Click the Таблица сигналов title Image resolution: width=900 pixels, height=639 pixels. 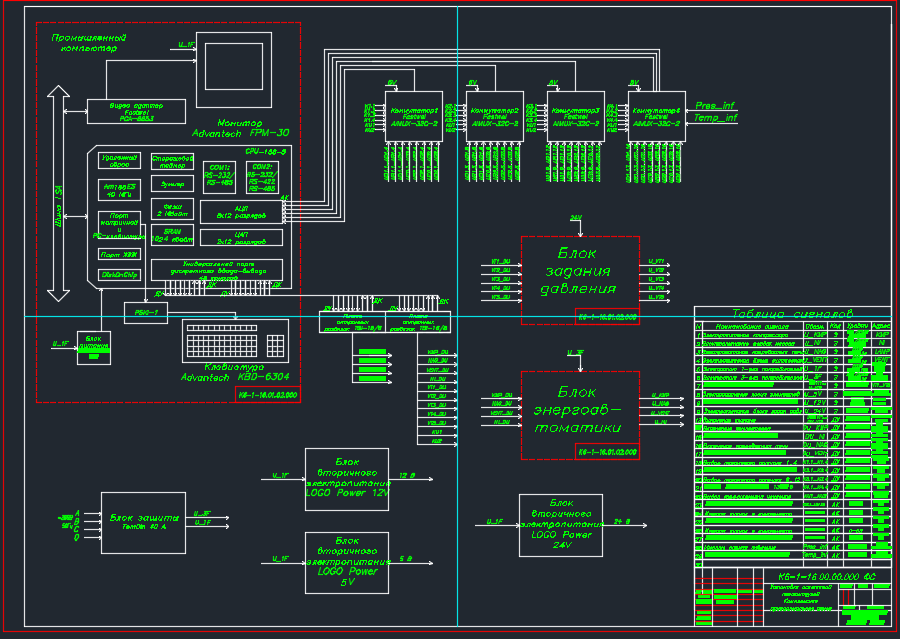coord(792,313)
